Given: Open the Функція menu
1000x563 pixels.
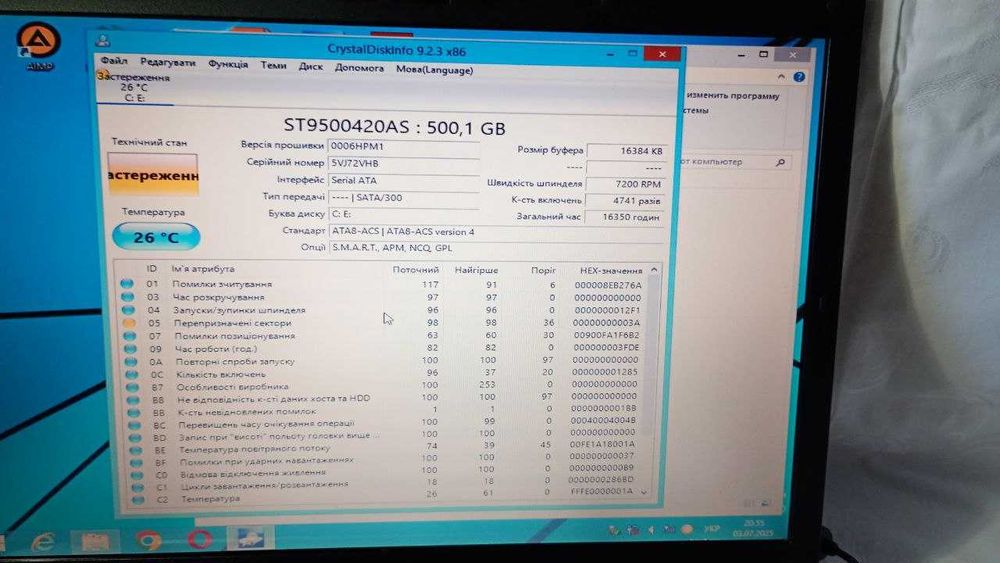Looking at the screenshot, I should pos(228,64).
